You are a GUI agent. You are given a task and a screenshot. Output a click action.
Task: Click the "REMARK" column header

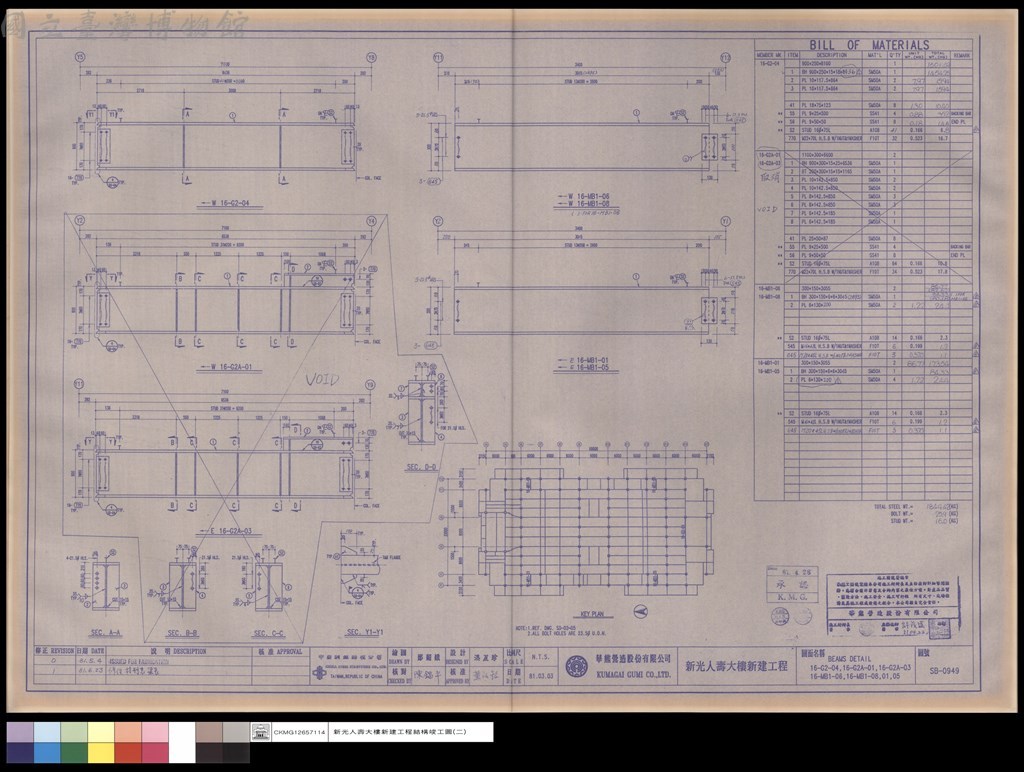click(x=961, y=56)
